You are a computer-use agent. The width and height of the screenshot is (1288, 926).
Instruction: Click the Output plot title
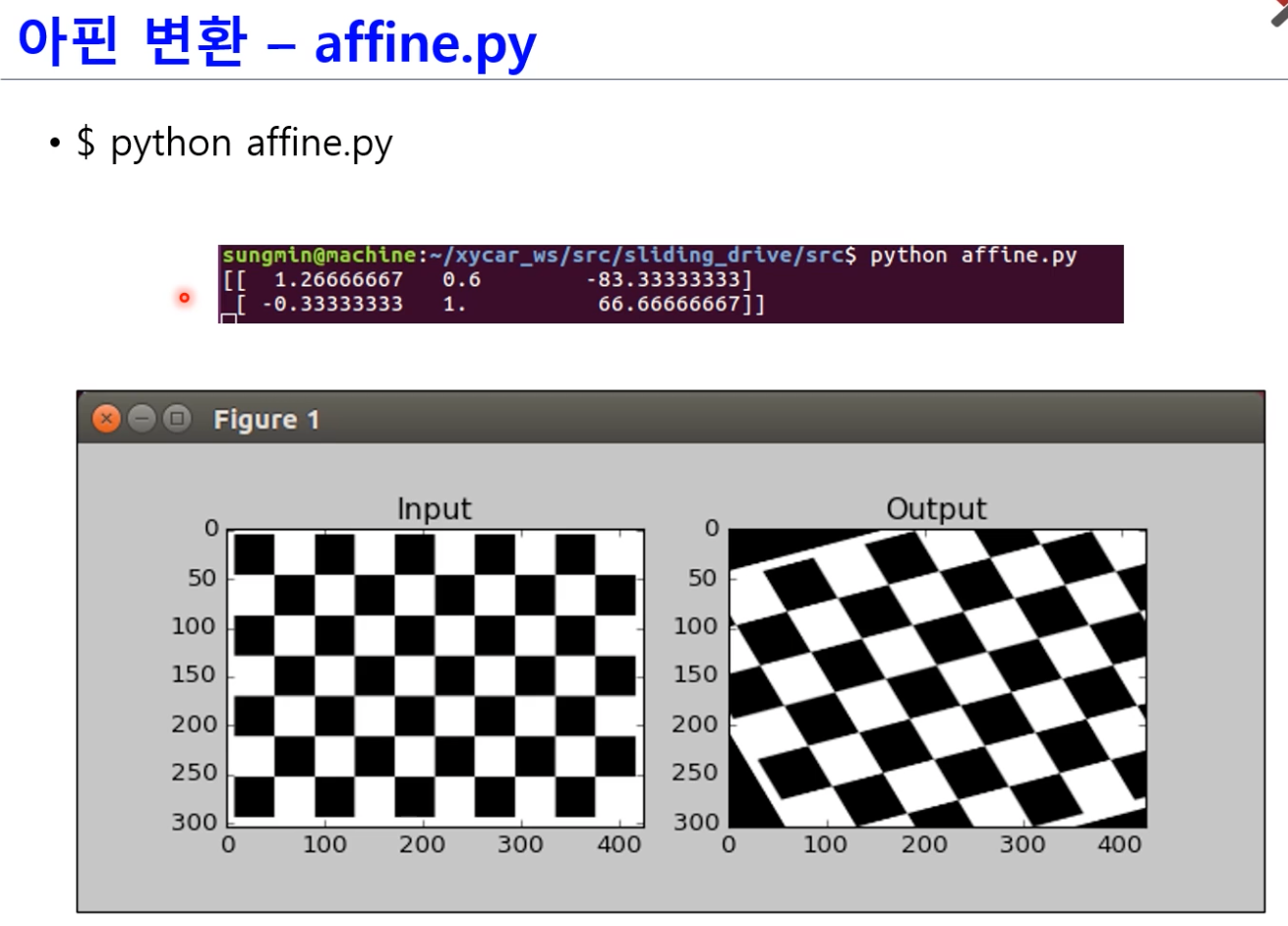coord(936,508)
